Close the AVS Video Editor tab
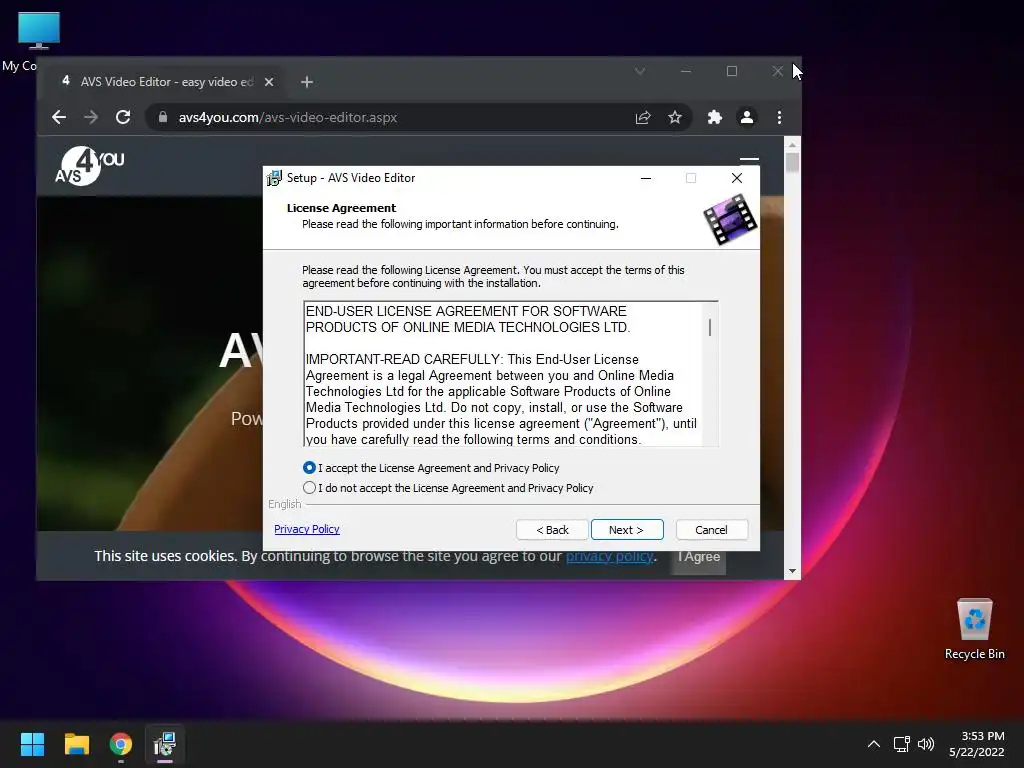Viewport: 1024px width, 768px height. (269, 82)
